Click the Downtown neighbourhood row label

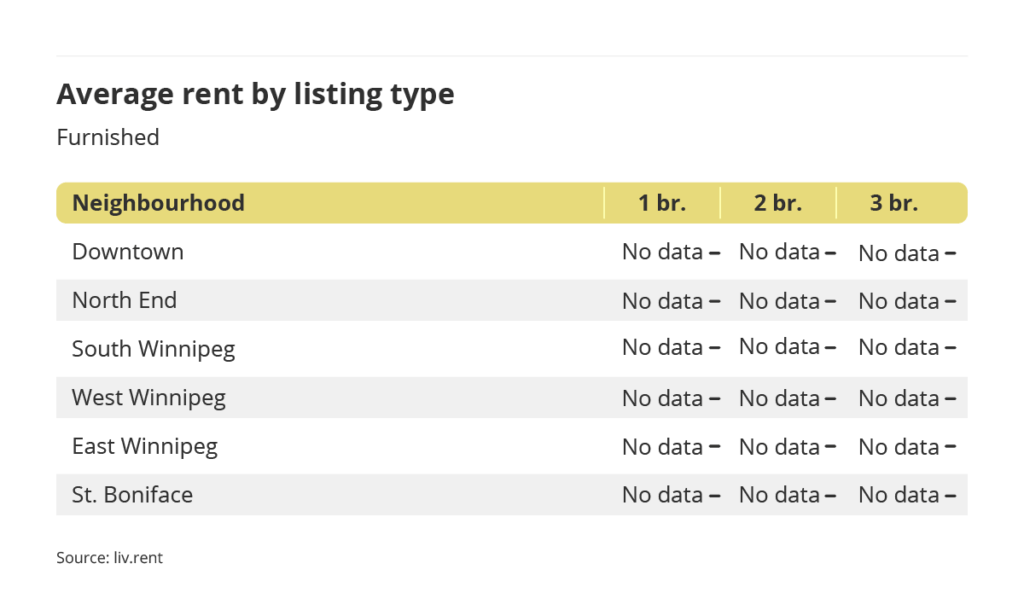click(x=128, y=251)
